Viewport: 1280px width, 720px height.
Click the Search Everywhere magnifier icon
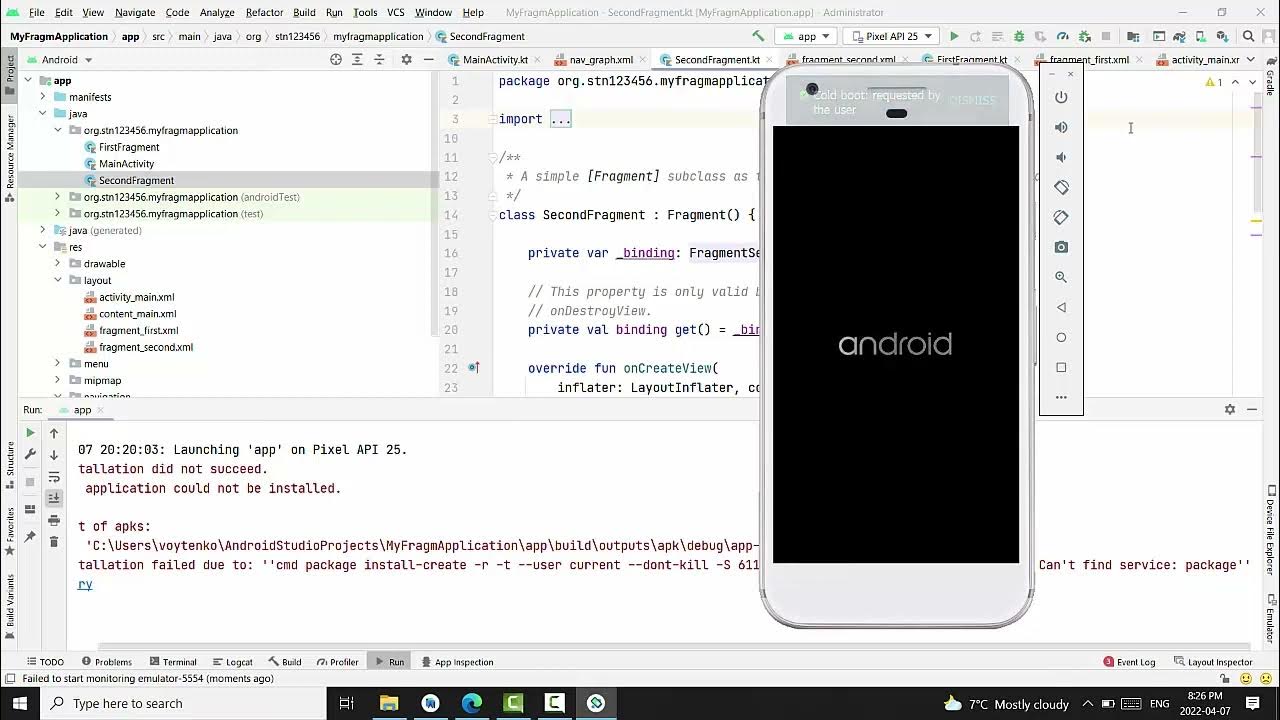(1248, 36)
